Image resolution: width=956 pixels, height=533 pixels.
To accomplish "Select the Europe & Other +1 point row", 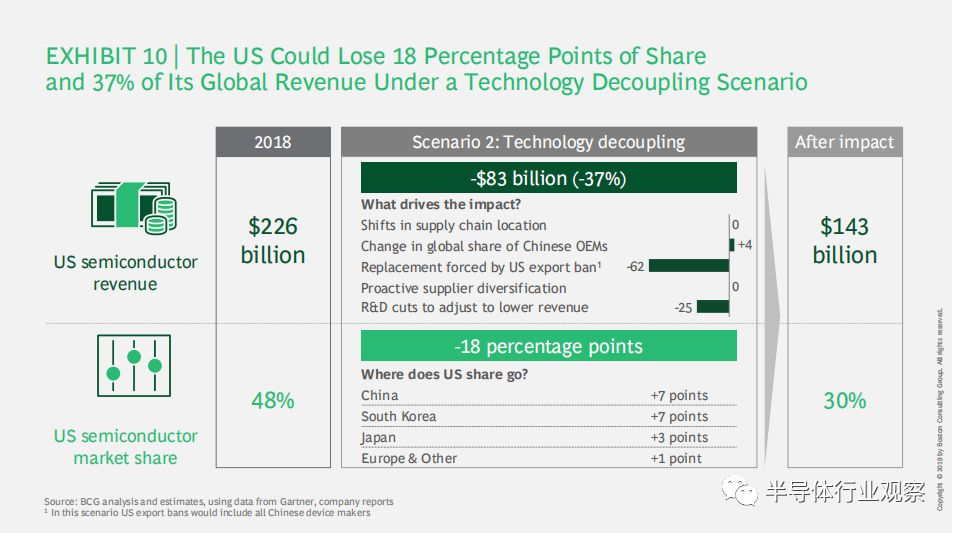I will pyautogui.click(x=549, y=458).
